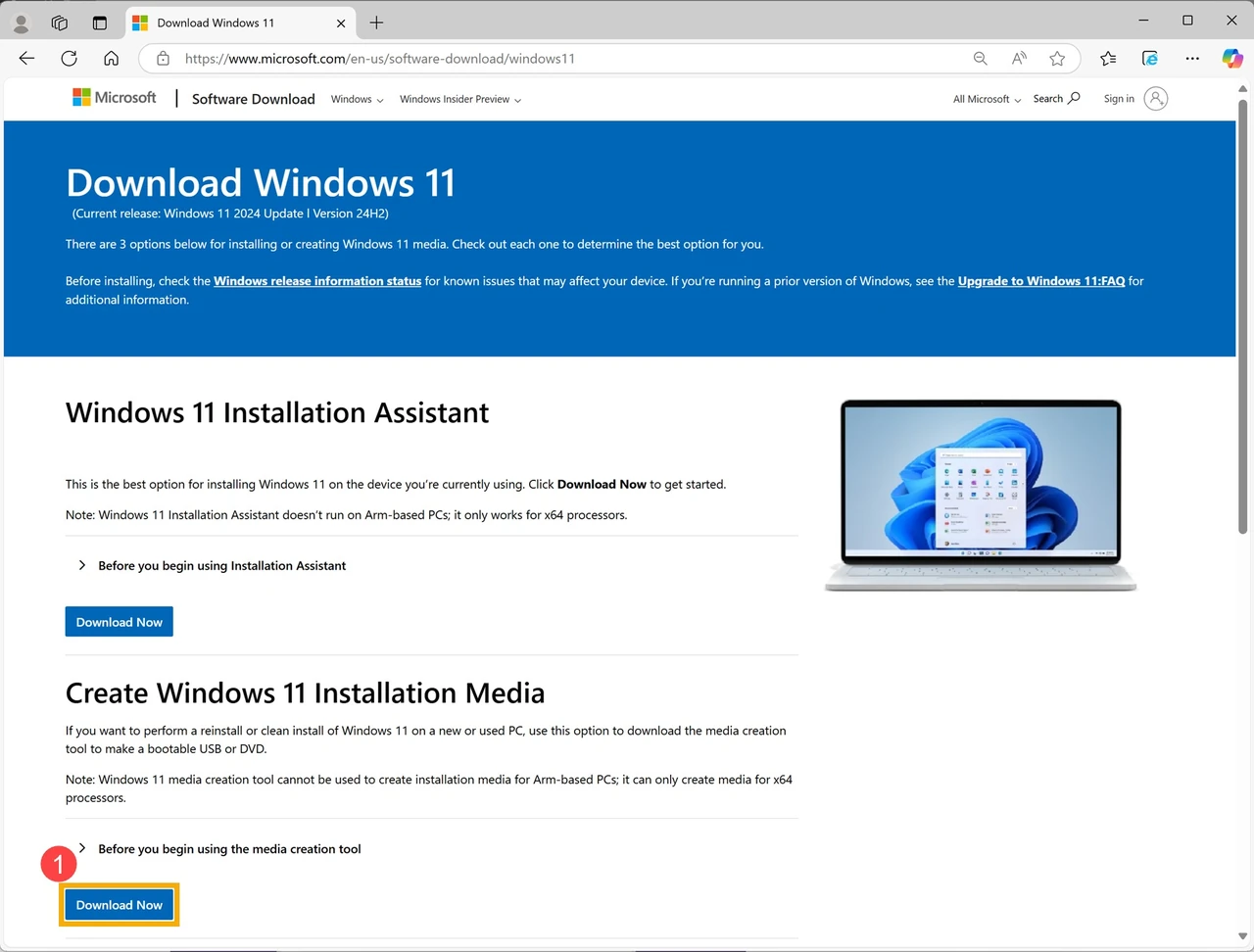Click Create Windows 11 Installation Media heading
Viewport: 1254px width, 952px height.
(305, 693)
